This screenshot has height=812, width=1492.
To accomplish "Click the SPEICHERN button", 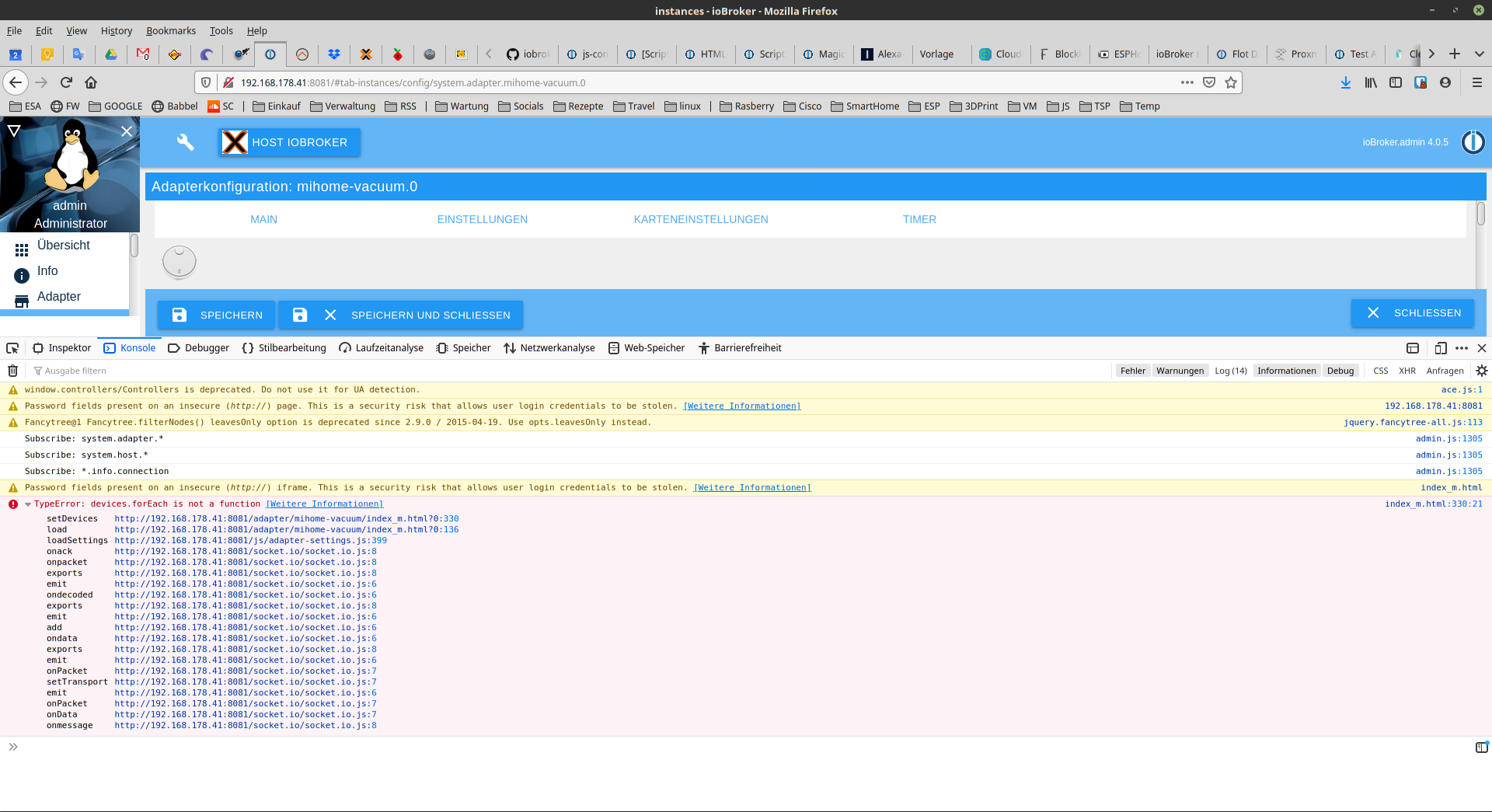I will [x=216, y=315].
